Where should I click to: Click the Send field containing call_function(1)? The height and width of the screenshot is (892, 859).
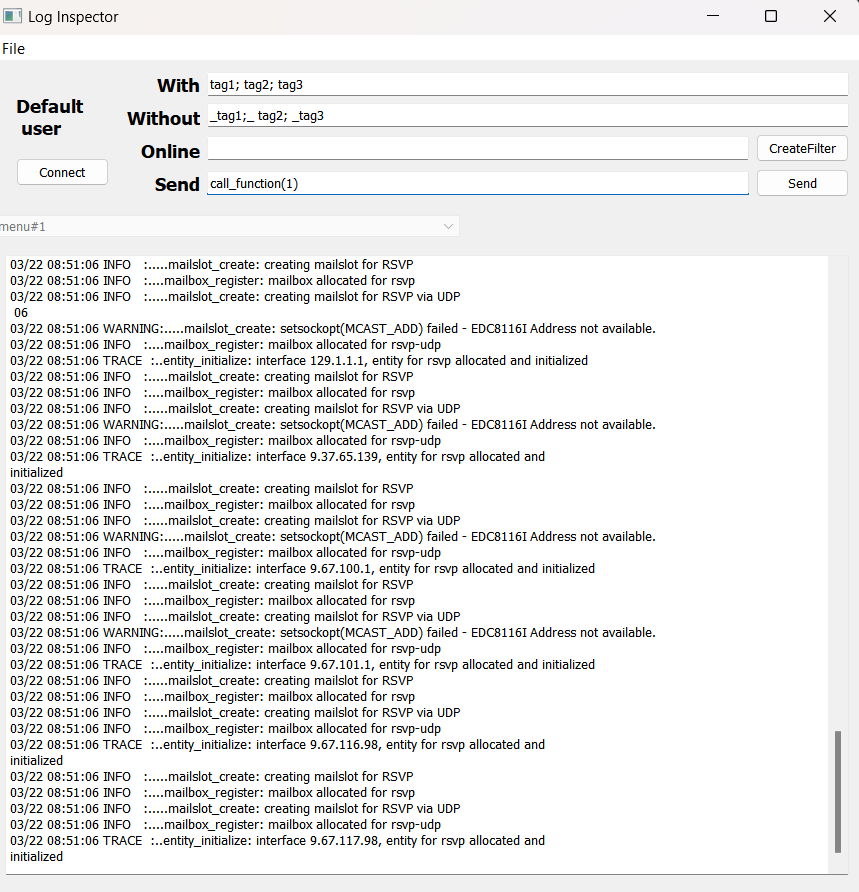[x=477, y=184]
